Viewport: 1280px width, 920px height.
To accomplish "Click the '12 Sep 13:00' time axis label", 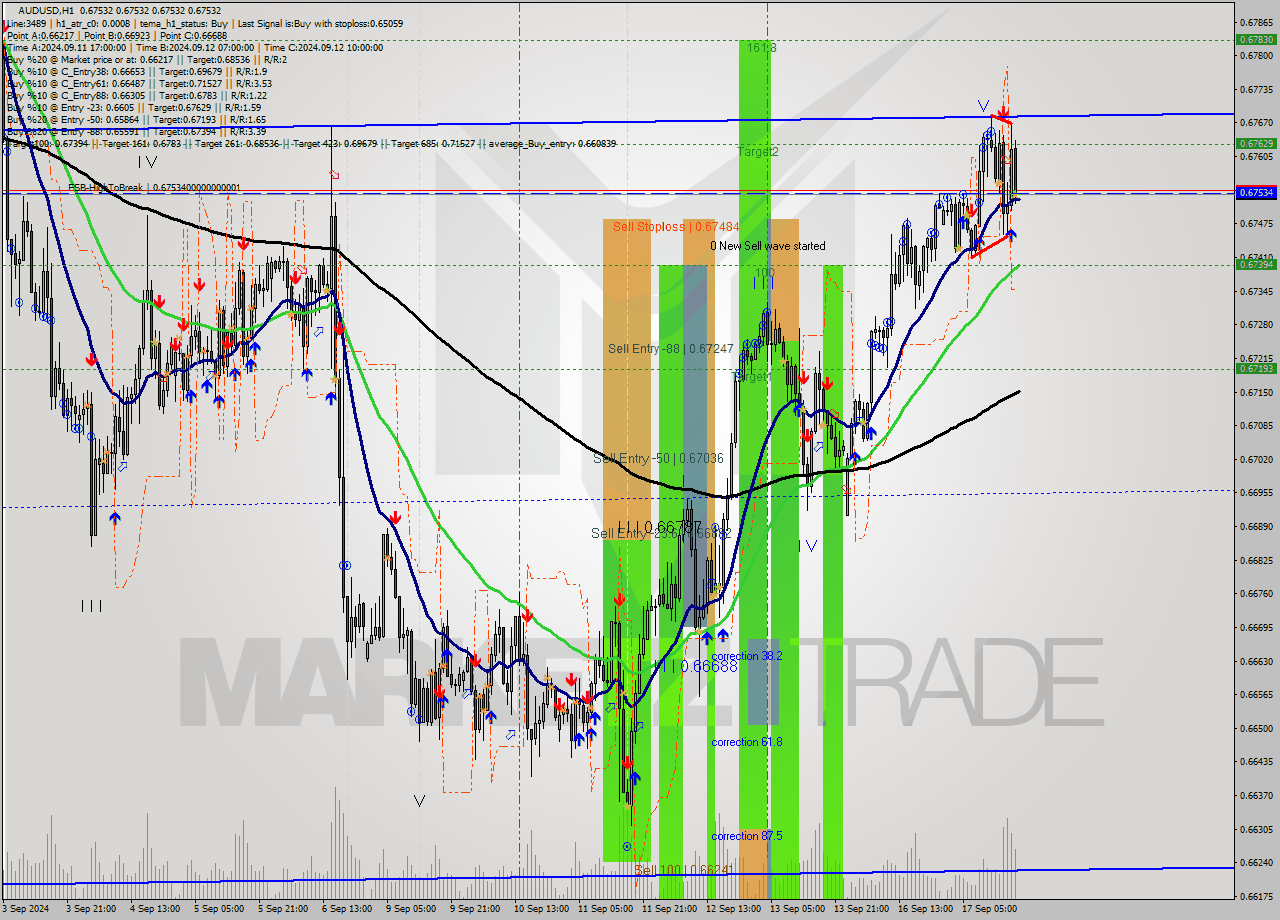I will pos(733,909).
